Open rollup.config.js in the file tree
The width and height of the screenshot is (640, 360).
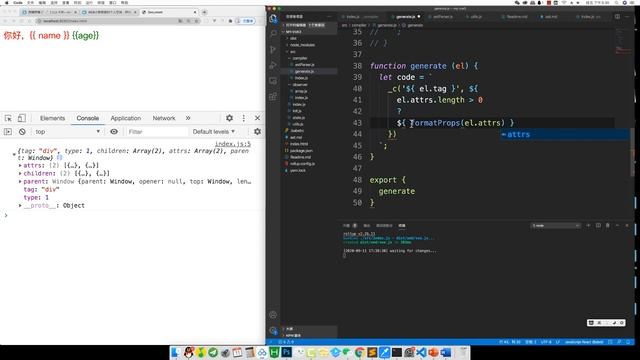(302, 164)
